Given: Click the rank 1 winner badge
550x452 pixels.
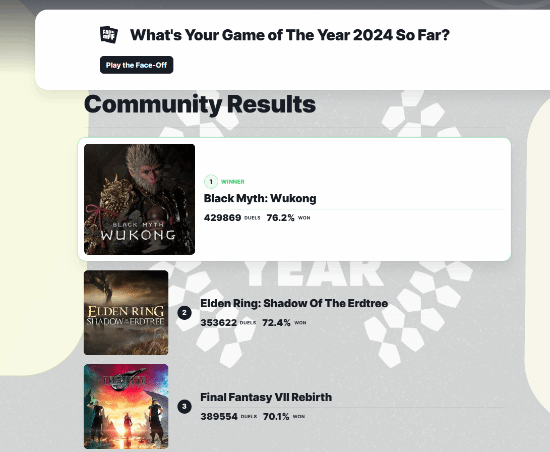Looking at the screenshot, I should coord(211,182).
